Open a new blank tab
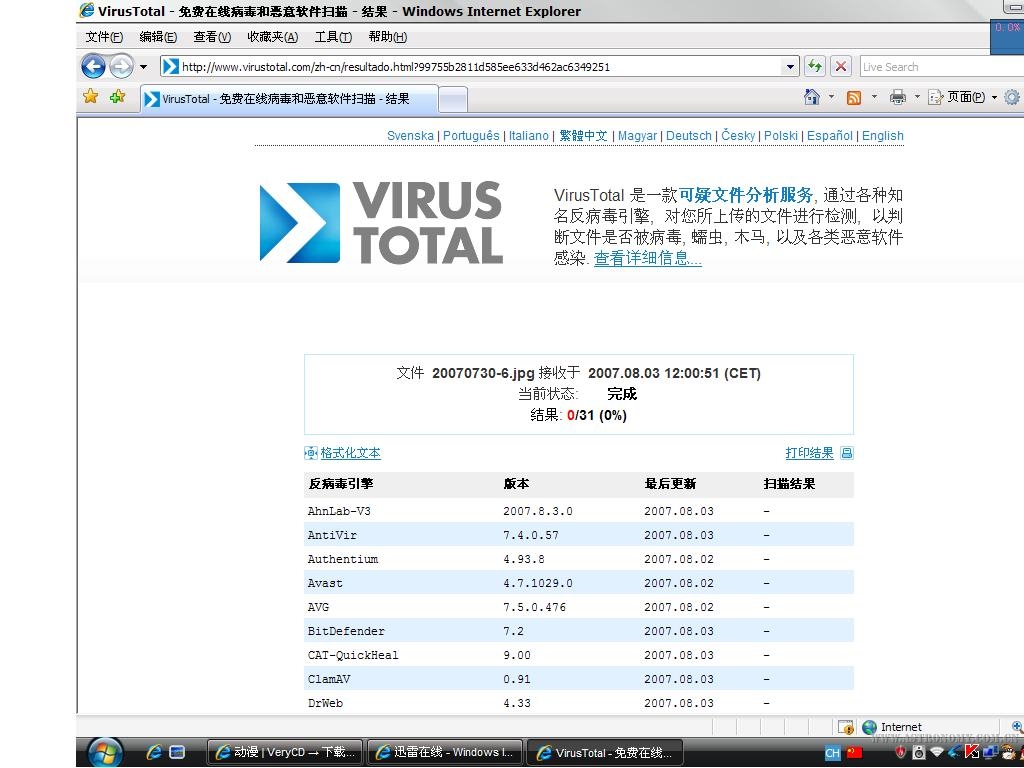Viewport: 1024px width, 768px height. pos(453,99)
